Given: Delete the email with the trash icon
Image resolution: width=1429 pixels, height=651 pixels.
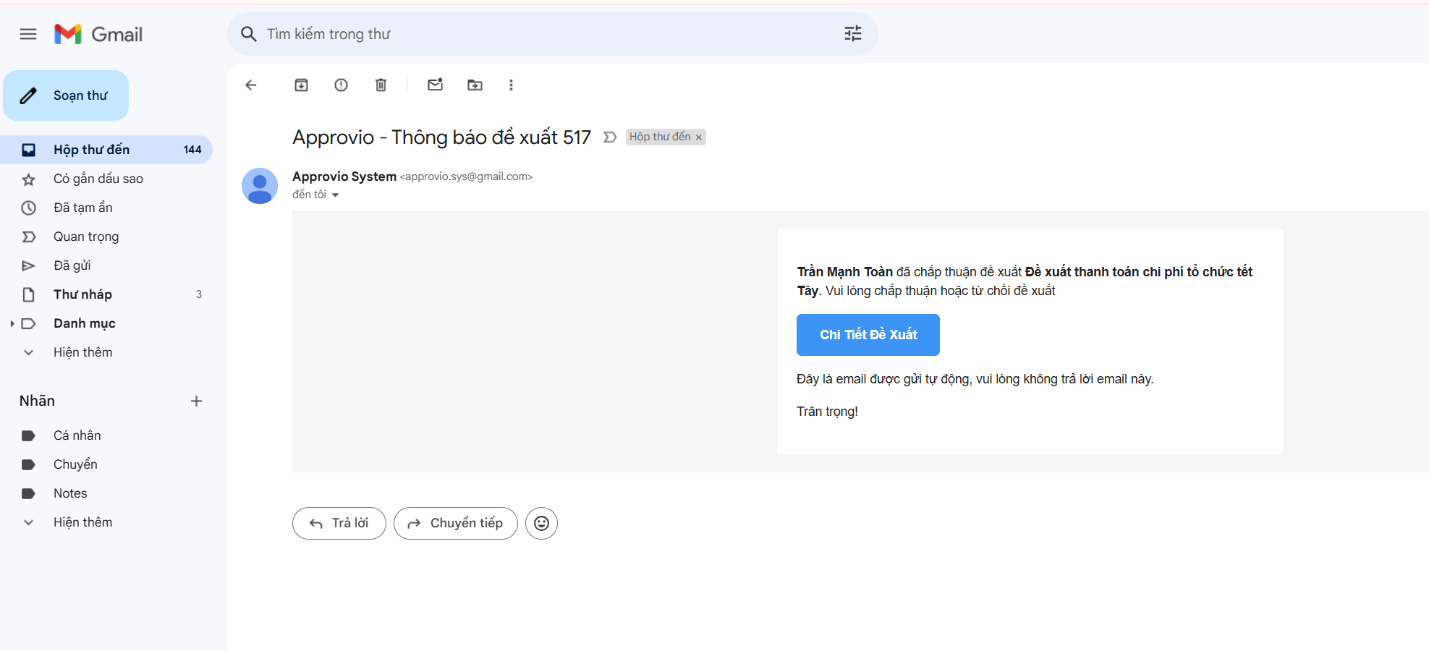Looking at the screenshot, I should click(381, 85).
